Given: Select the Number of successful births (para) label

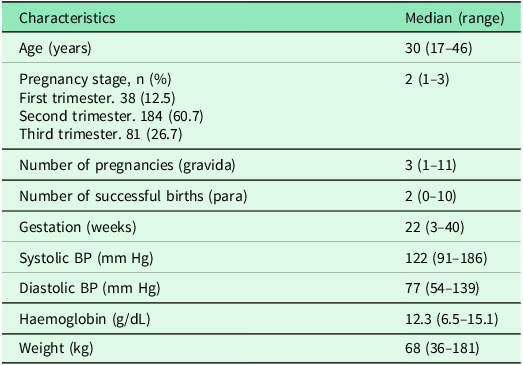Looking at the screenshot, I should 133,196.
